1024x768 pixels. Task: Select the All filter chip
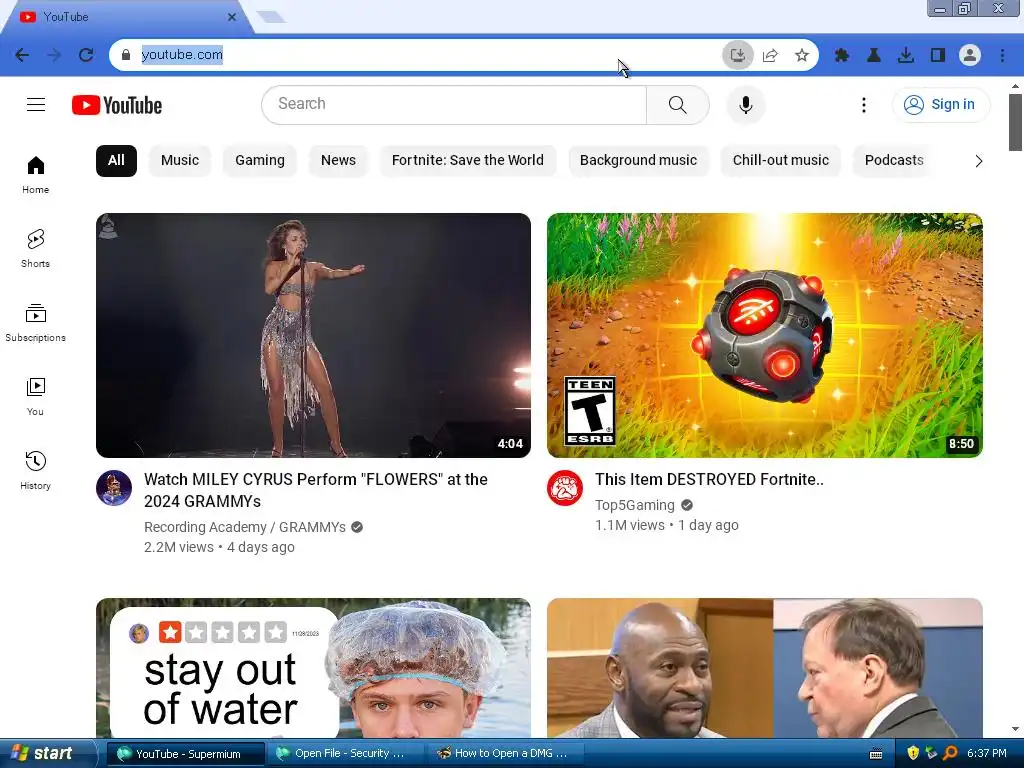pyautogui.click(x=116, y=161)
